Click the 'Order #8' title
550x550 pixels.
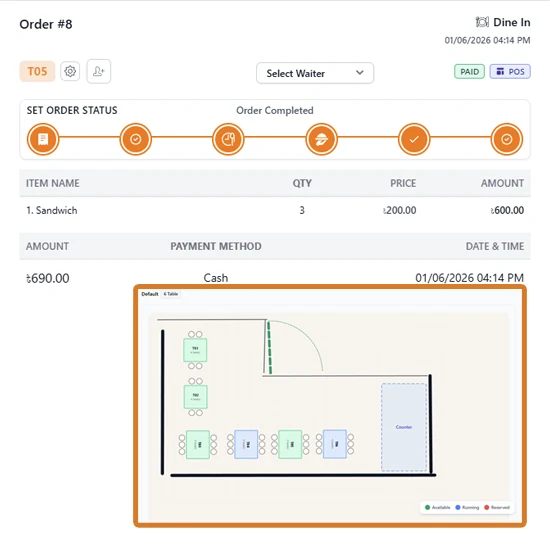[46, 24]
